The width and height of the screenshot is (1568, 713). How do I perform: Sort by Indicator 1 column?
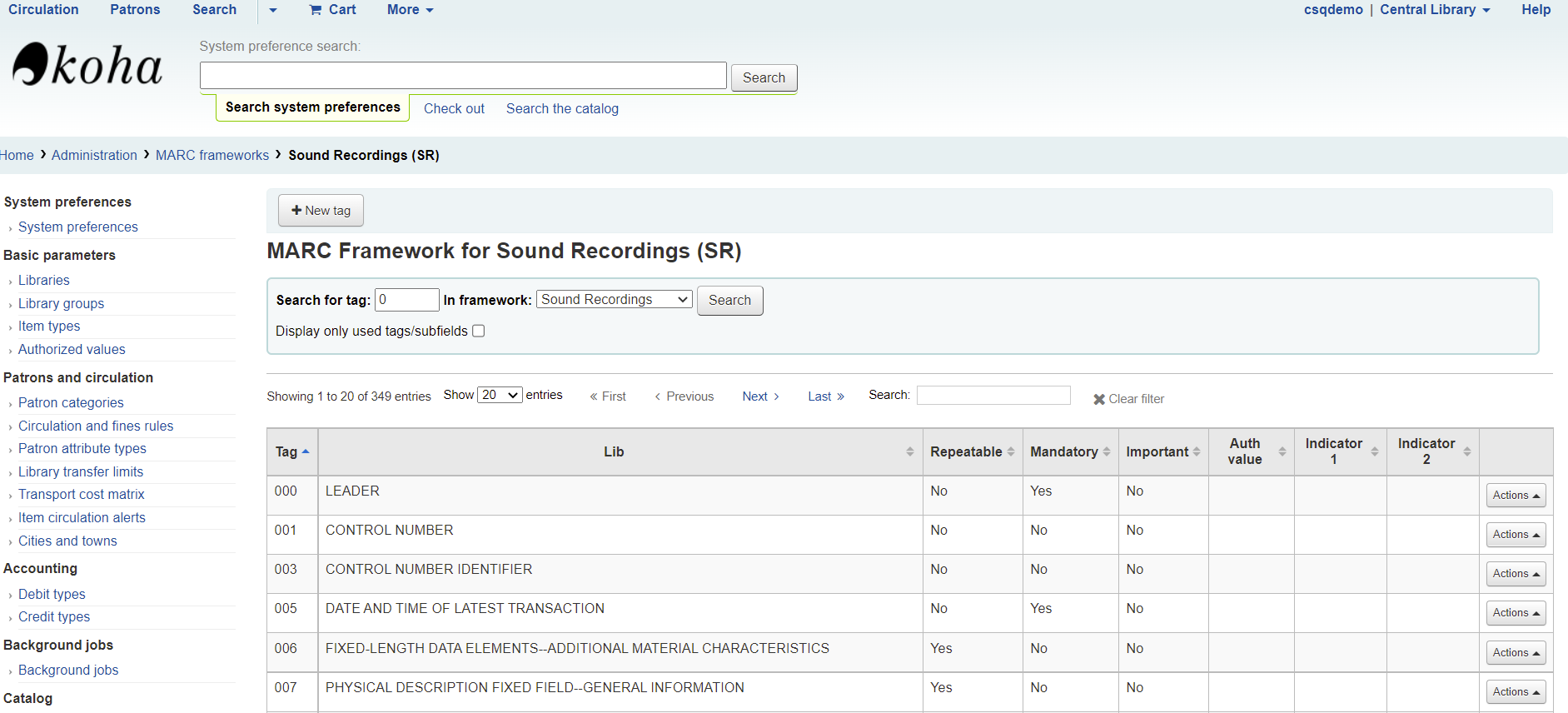pos(1341,451)
